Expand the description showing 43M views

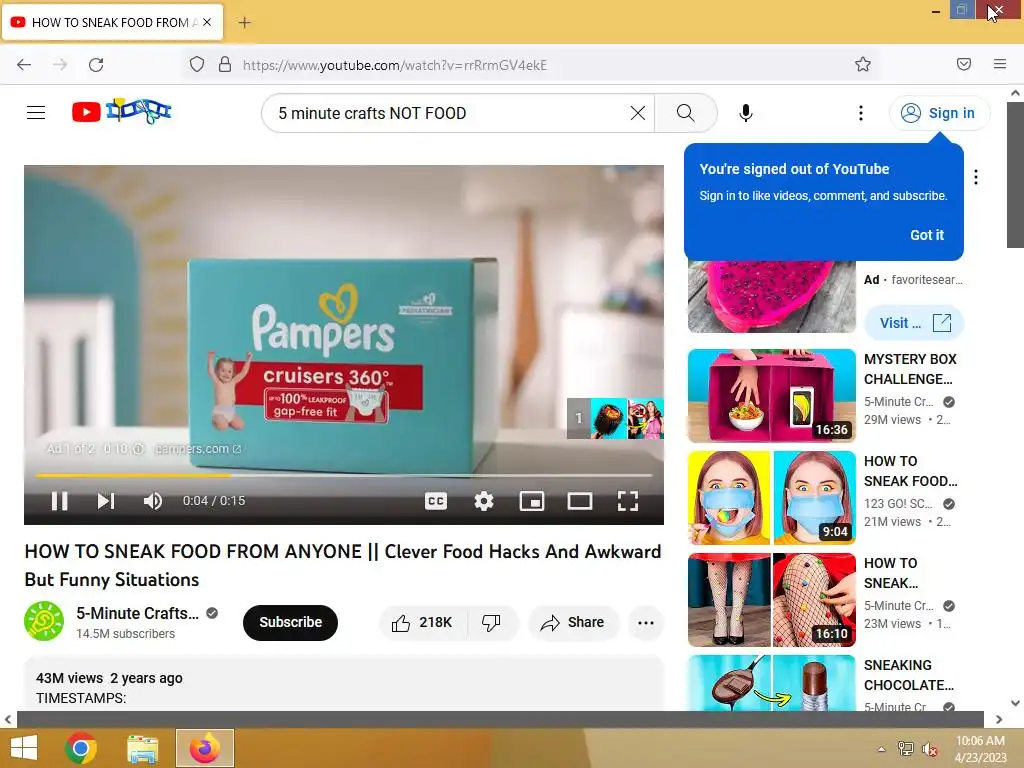344,684
